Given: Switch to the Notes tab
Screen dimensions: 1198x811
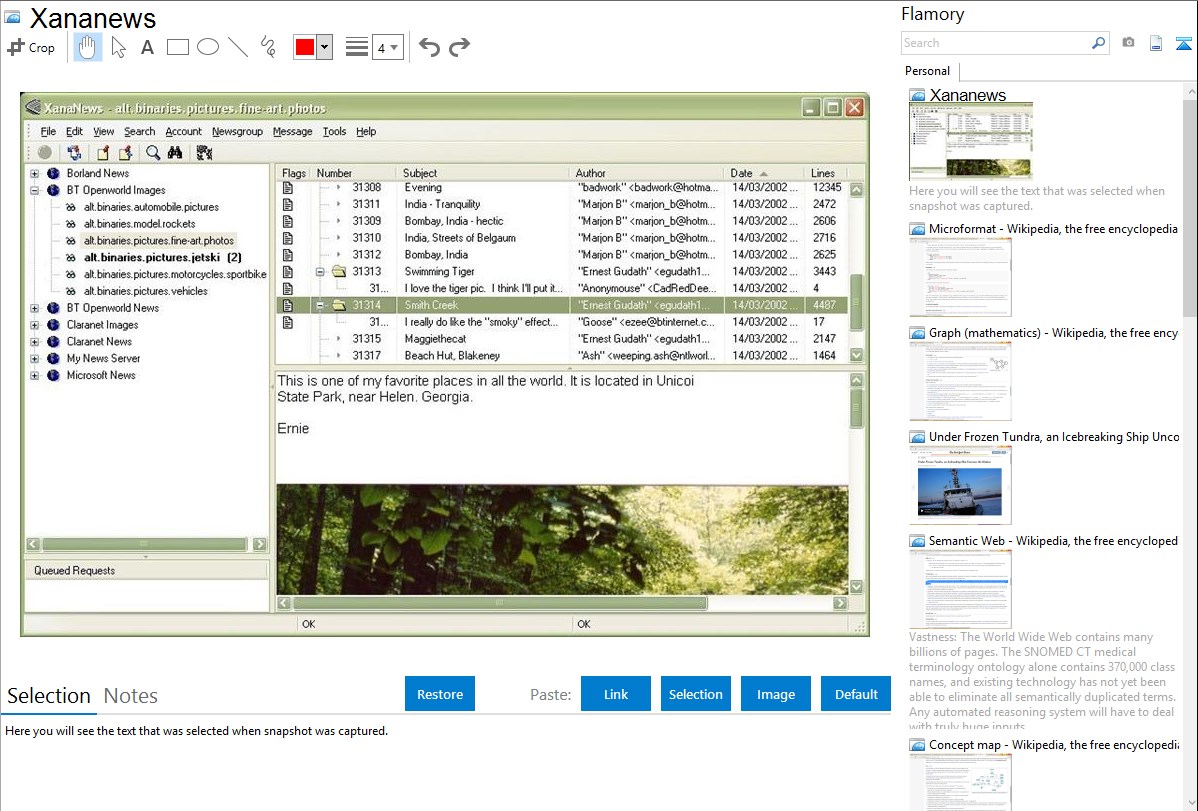Looking at the screenshot, I should pyautogui.click(x=130, y=696).
